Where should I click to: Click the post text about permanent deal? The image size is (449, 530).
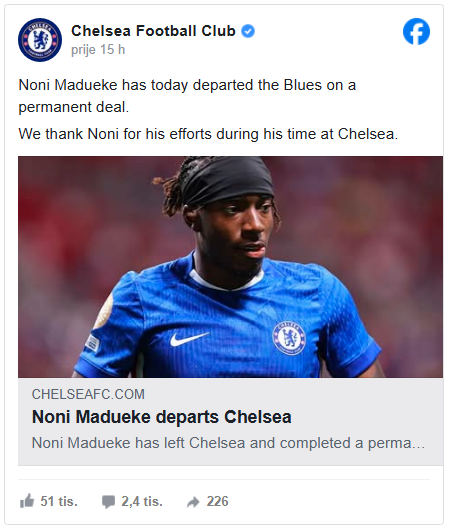[x=187, y=96]
